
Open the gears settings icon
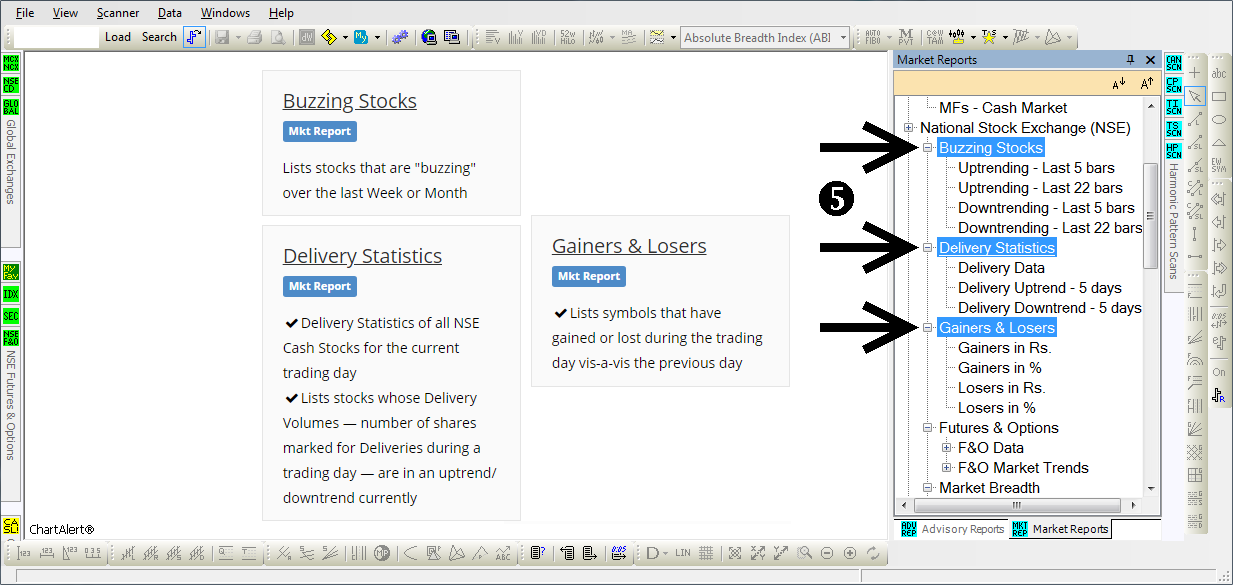400,37
